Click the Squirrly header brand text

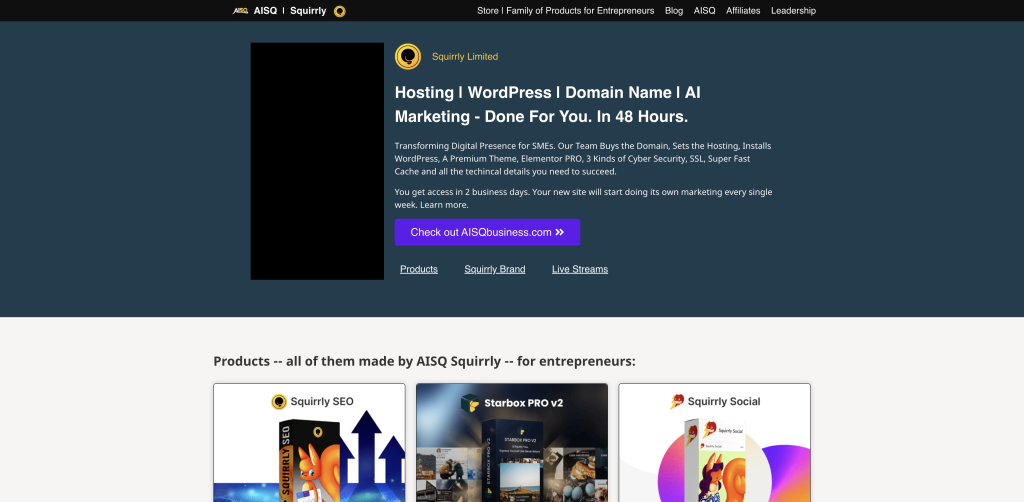pos(308,10)
